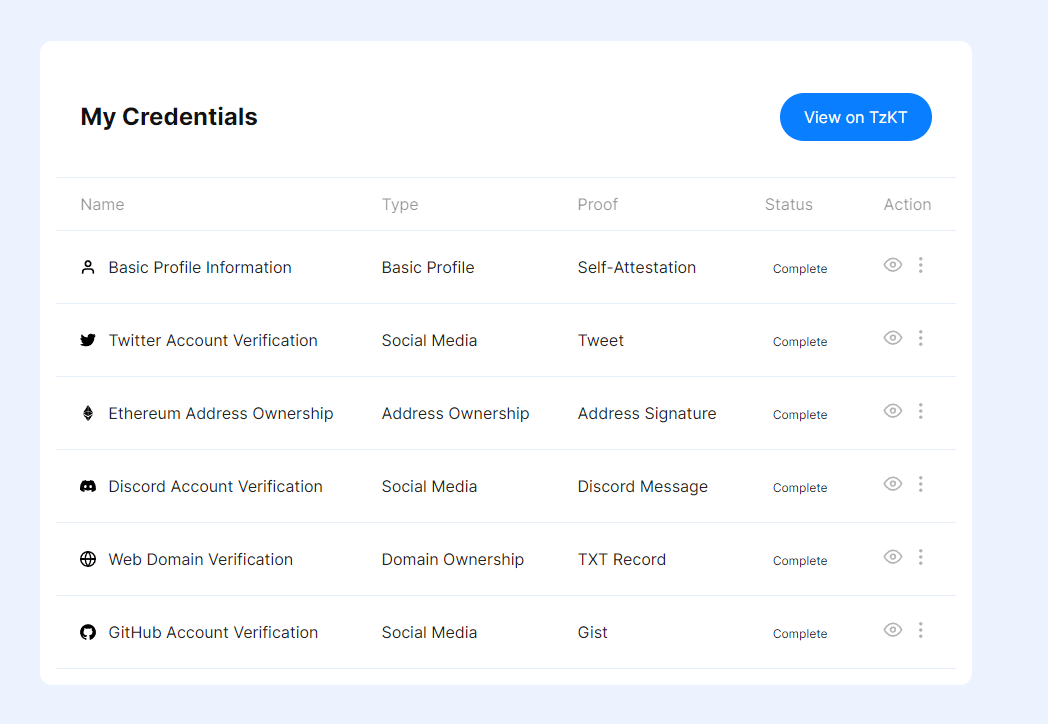This screenshot has height=724, width=1048.
Task: Click the person icon beside Basic Profile Information
Action: pyautogui.click(x=88, y=267)
